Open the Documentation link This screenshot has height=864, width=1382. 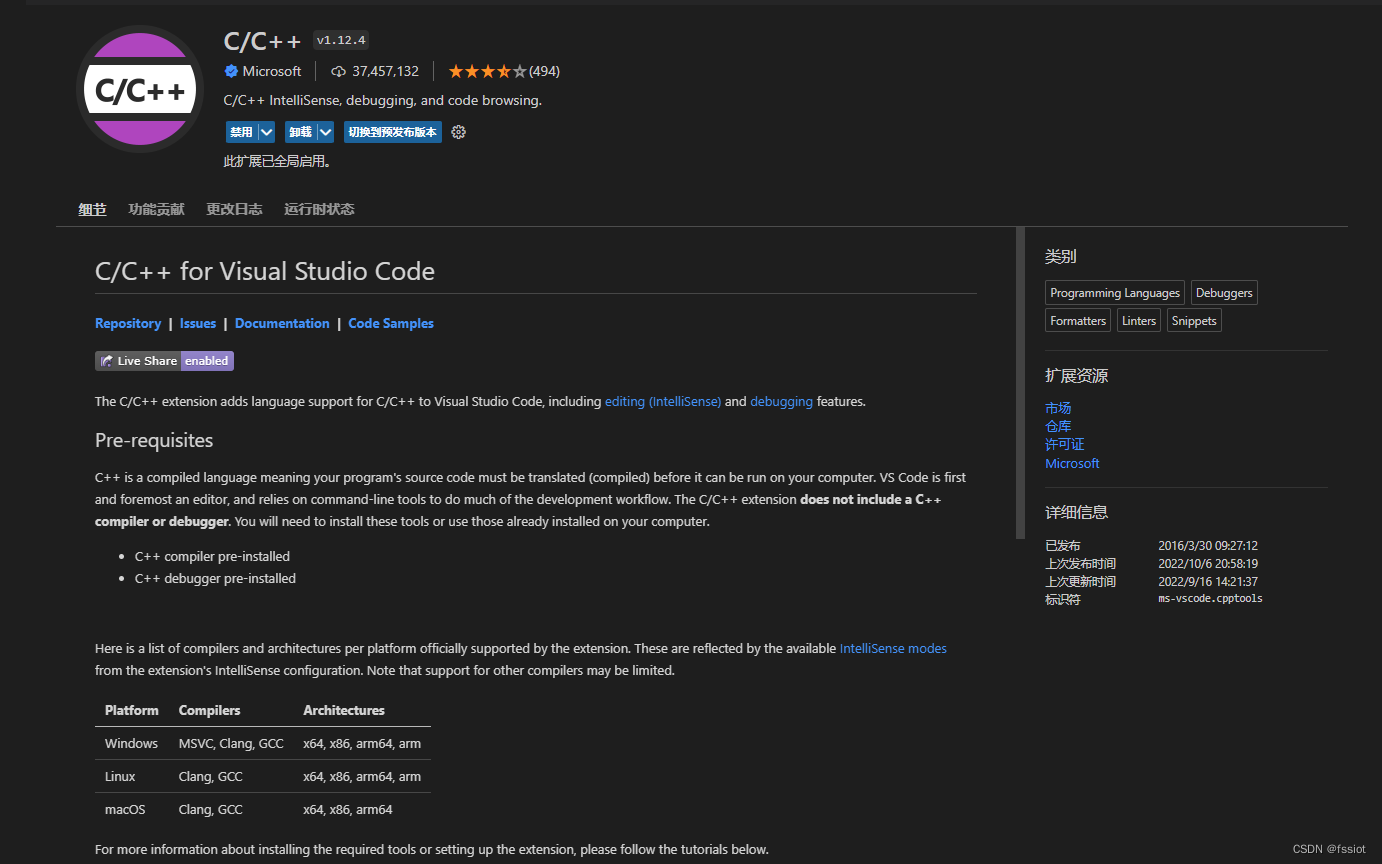click(282, 323)
